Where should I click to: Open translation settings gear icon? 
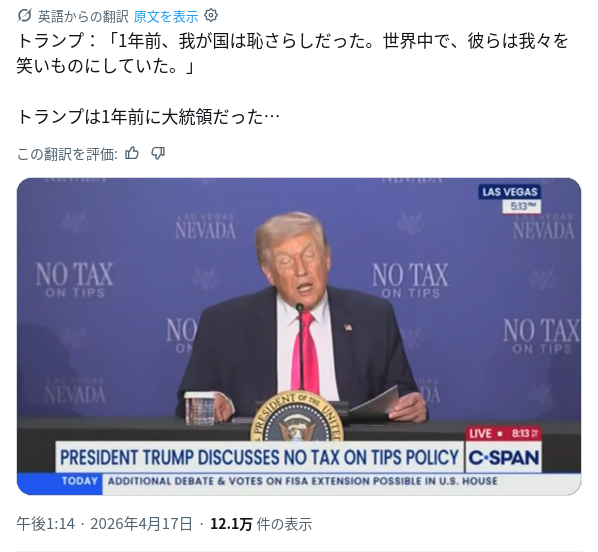211,15
